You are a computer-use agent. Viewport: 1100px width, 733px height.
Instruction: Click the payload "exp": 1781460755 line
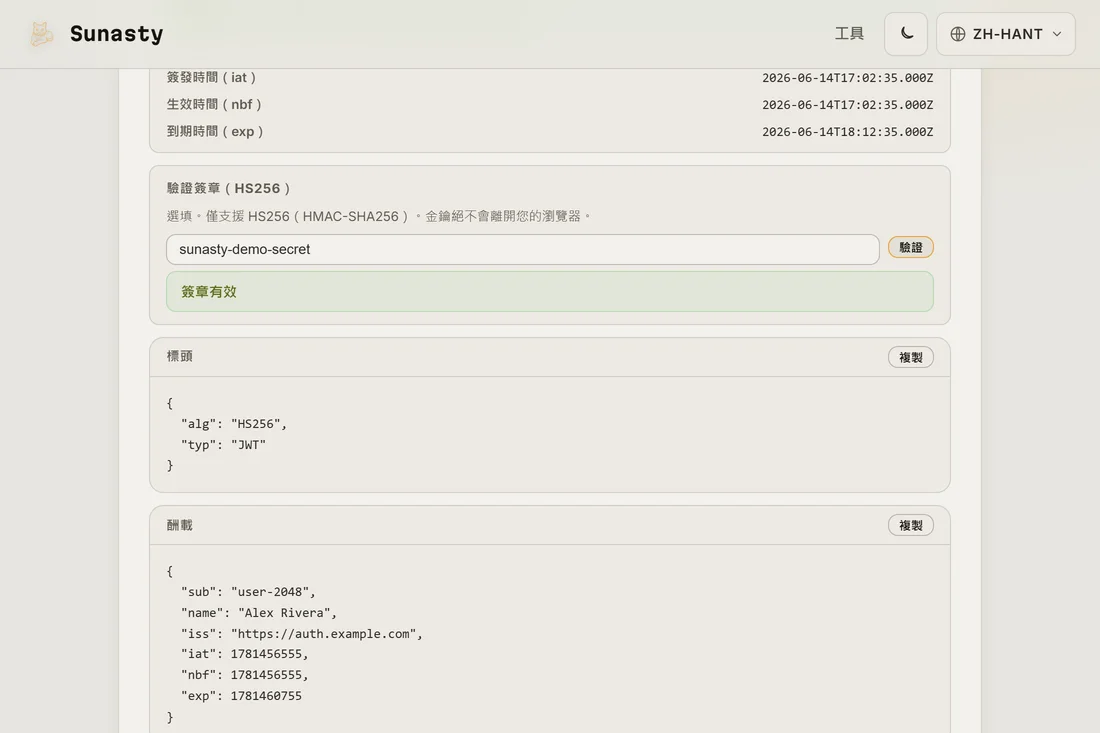point(241,696)
